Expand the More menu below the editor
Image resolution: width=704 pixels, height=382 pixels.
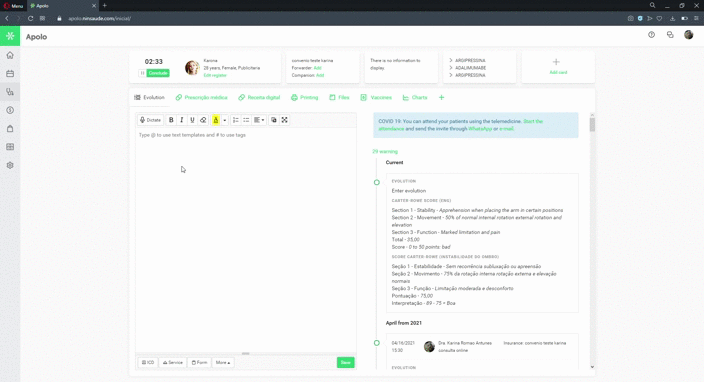click(223, 362)
